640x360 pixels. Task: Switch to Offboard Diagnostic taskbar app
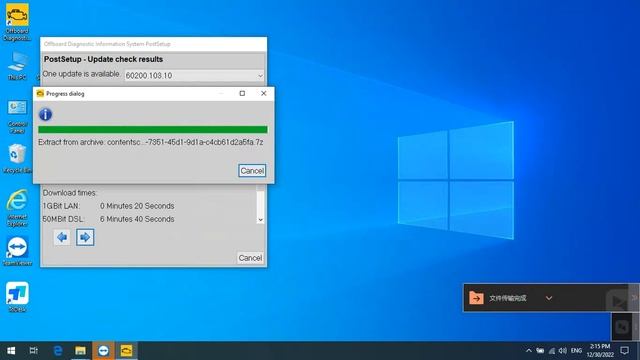pos(126,351)
